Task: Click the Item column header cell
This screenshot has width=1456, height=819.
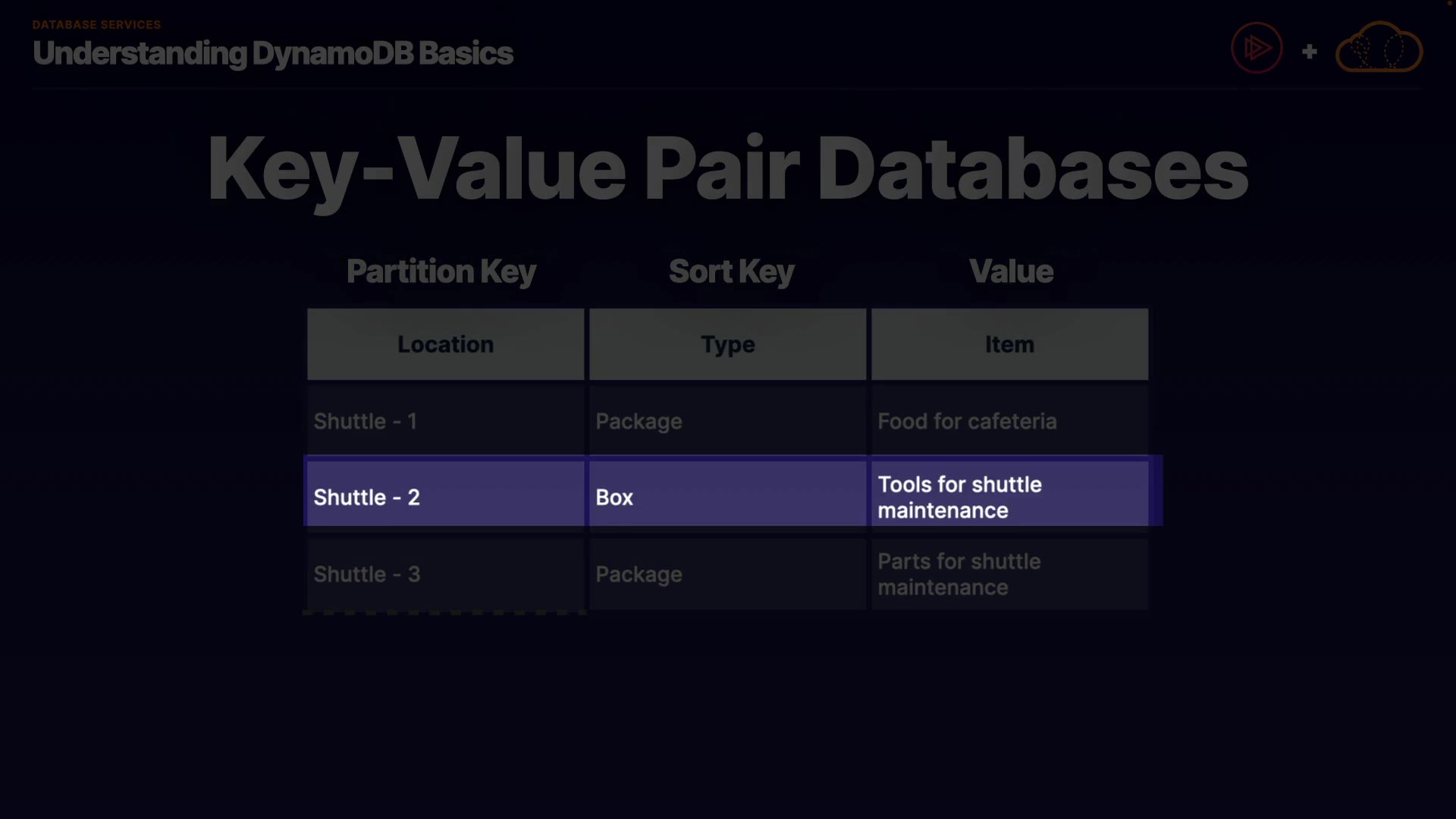Action: [x=1009, y=344]
